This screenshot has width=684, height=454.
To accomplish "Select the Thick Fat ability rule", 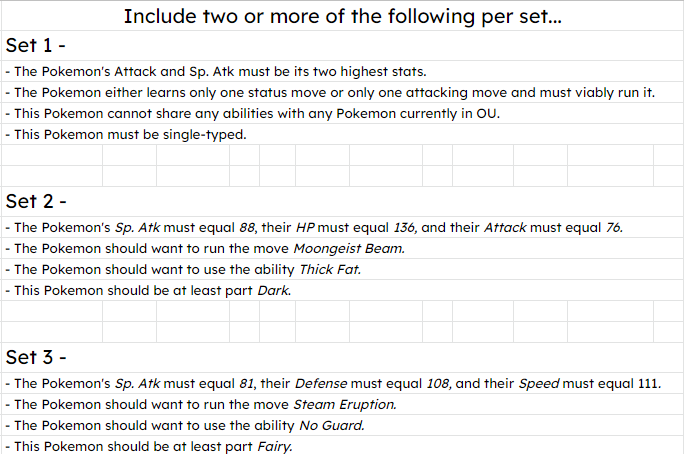I will click(184, 269).
